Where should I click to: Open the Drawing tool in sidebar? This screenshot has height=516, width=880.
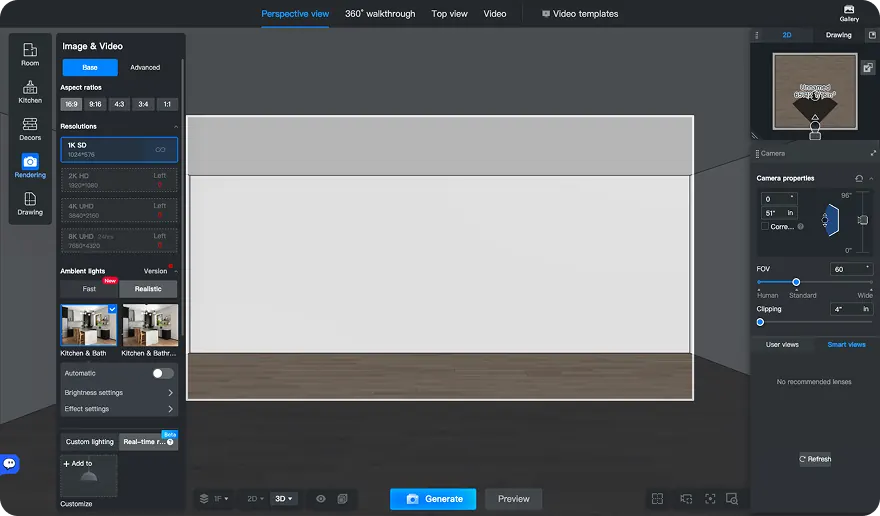[30, 204]
